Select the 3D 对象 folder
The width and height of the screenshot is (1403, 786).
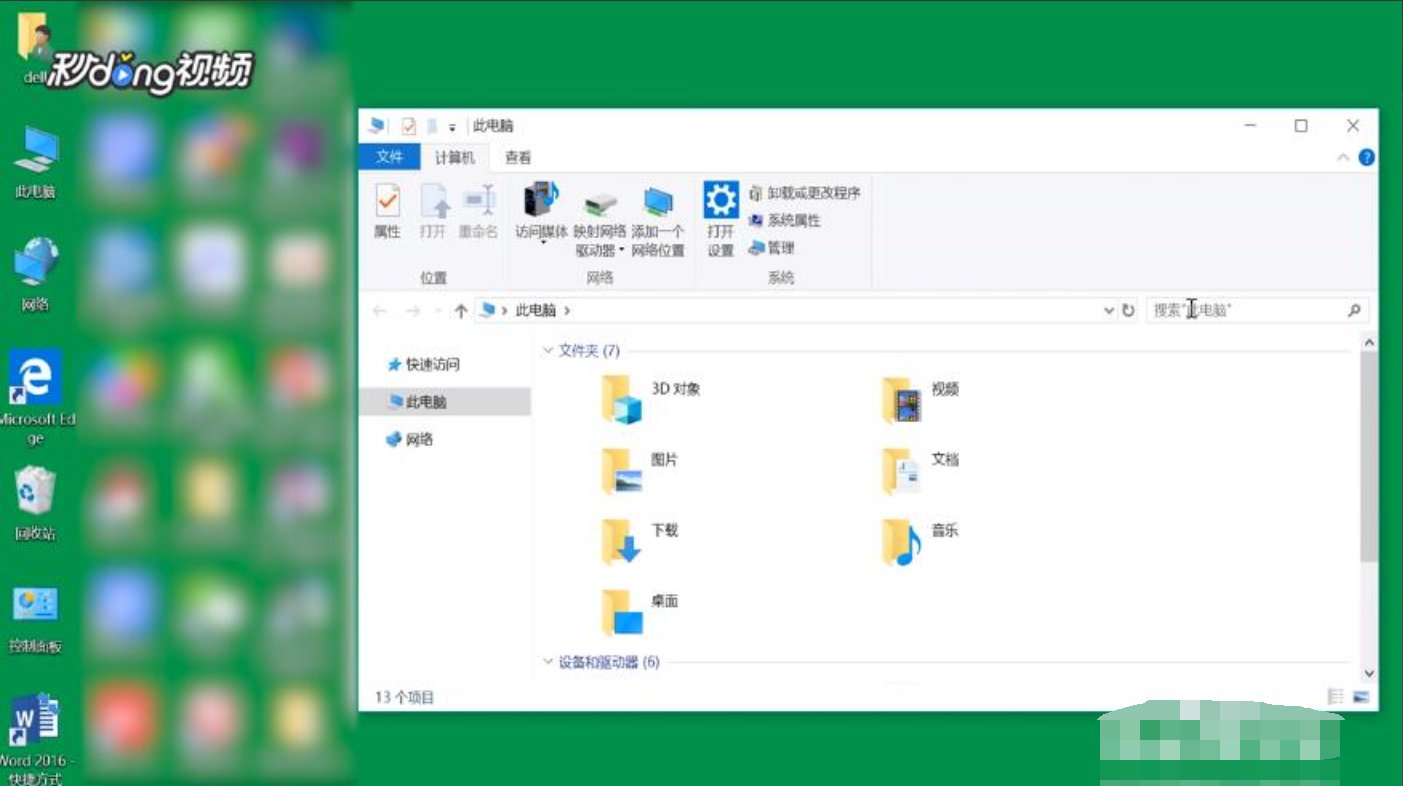coord(651,399)
